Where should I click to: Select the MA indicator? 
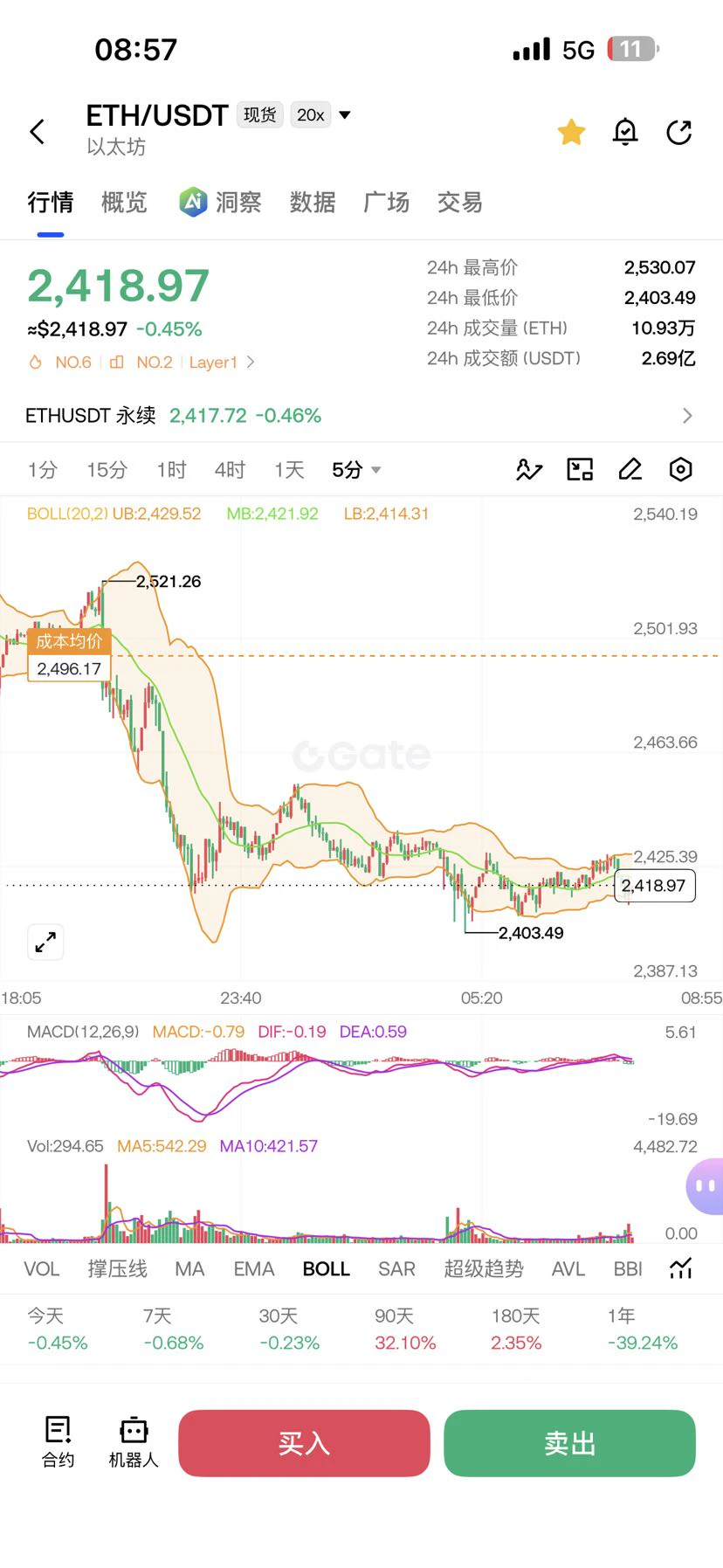coord(189,1268)
